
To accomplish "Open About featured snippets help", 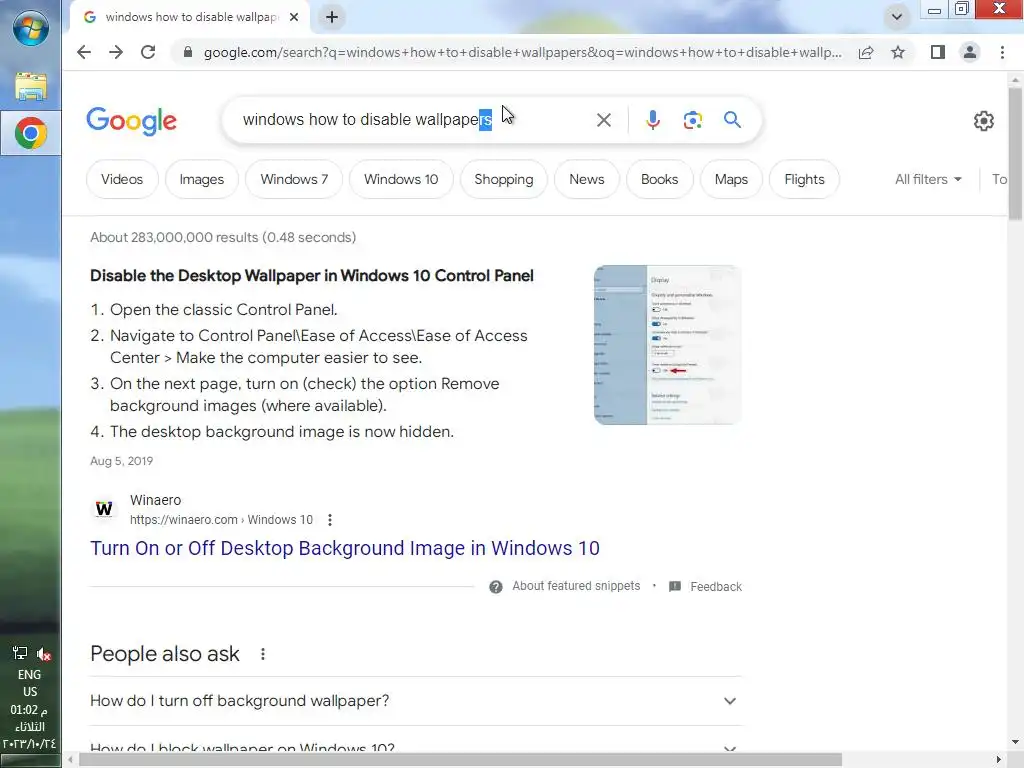I will (x=576, y=586).
